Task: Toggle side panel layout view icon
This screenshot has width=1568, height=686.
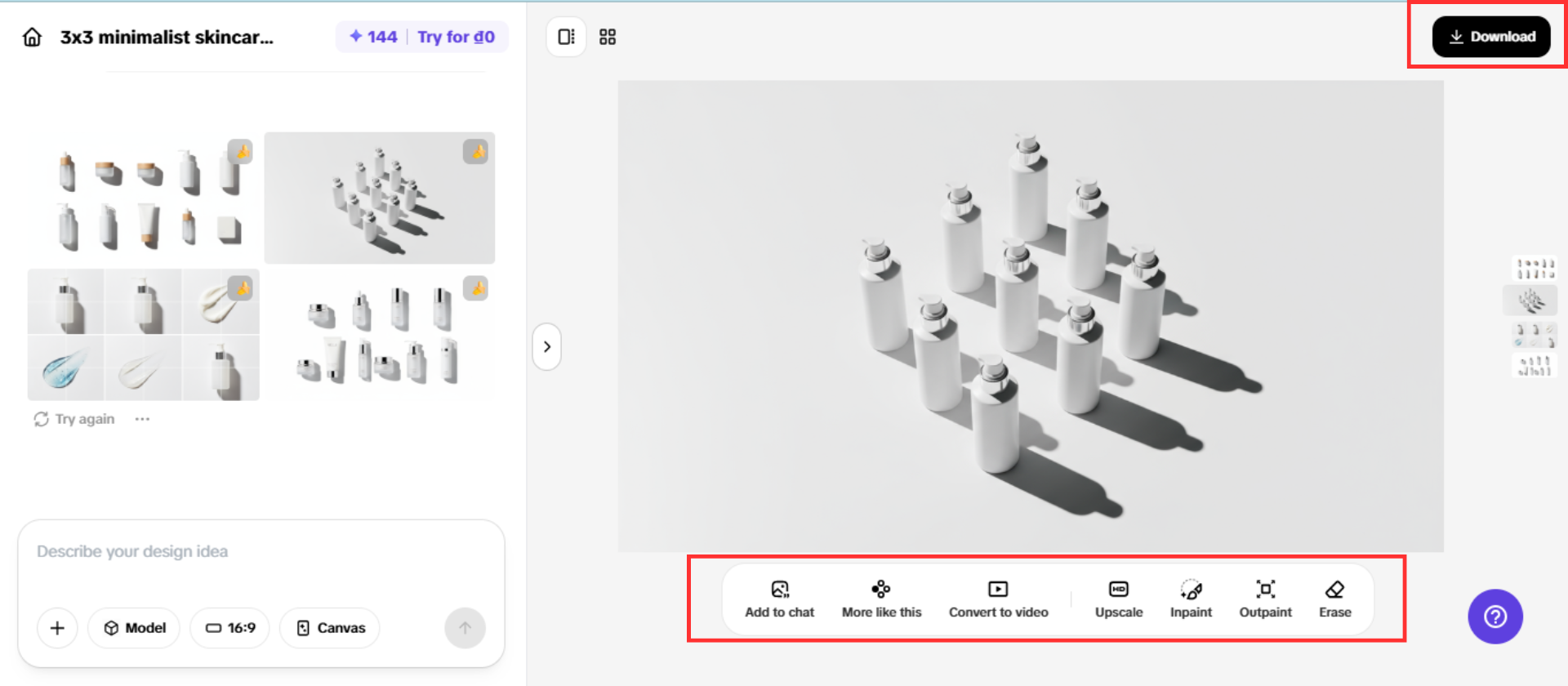Action: [x=566, y=37]
